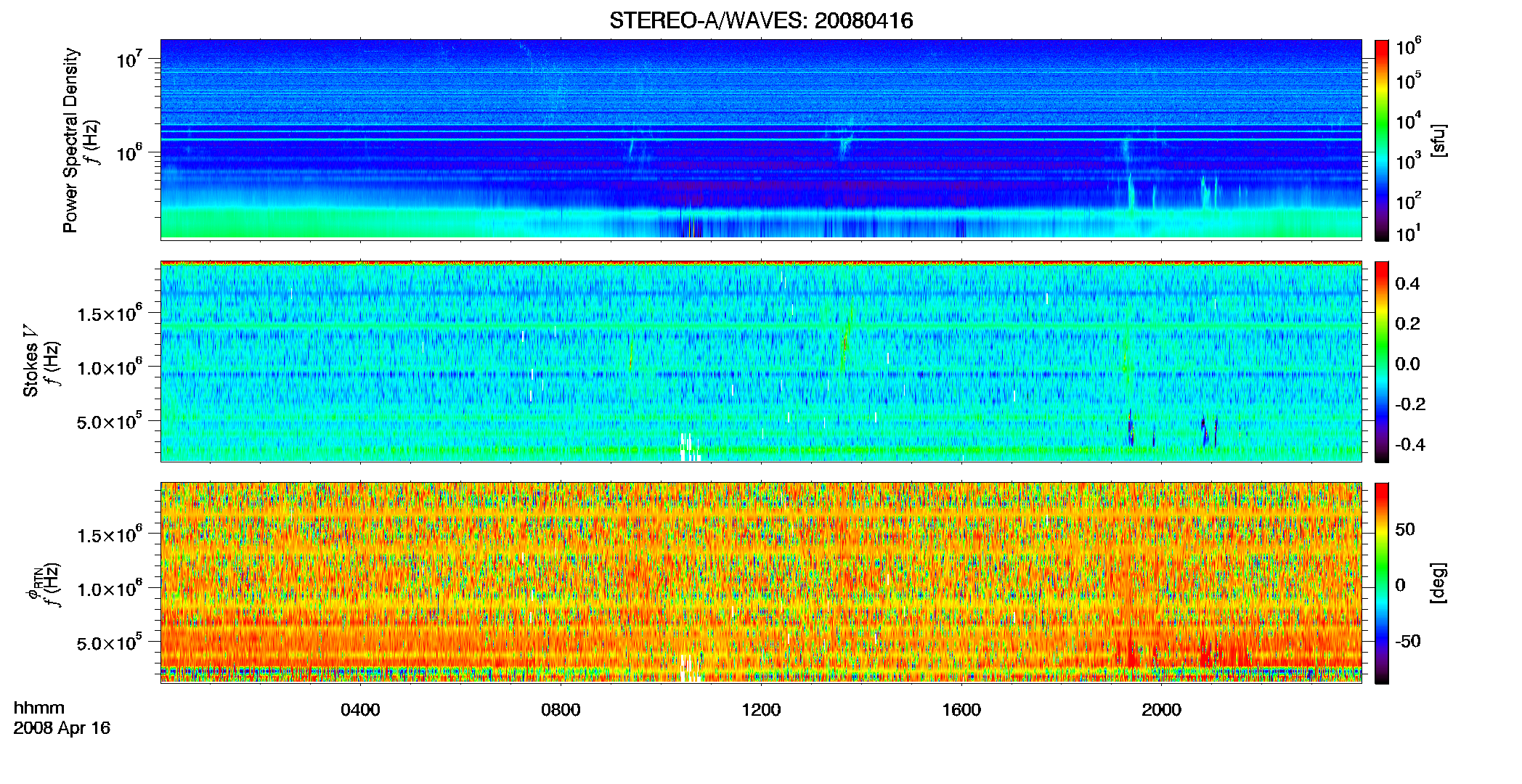Click the plot title STEREO-A/WAVES: 20080416
The width and height of the screenshot is (1522, 784).
761,20
